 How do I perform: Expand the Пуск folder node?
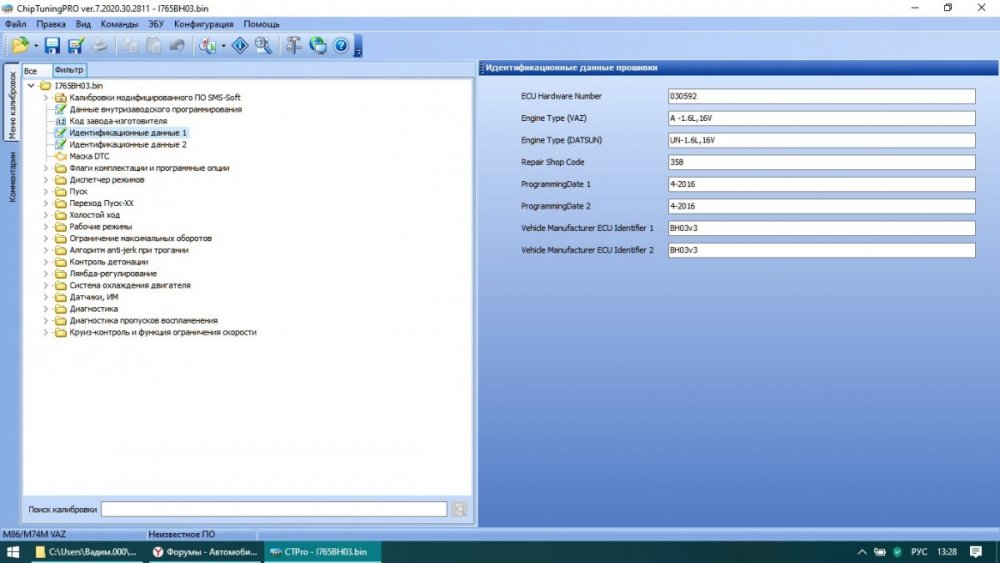point(45,191)
